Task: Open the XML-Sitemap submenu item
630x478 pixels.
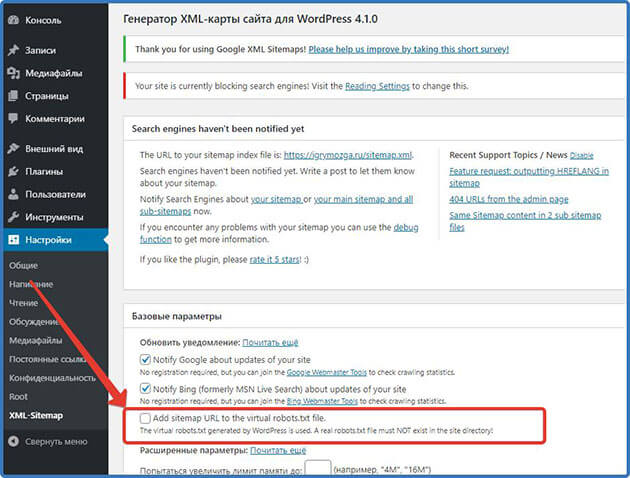Action: (x=36, y=415)
